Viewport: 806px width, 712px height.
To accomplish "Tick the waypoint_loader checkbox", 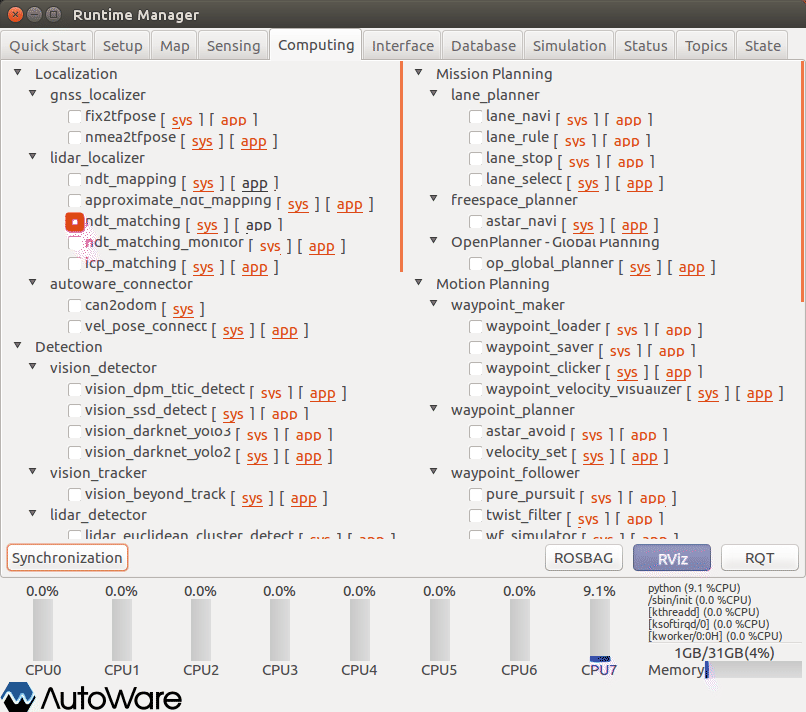I will 476,326.
